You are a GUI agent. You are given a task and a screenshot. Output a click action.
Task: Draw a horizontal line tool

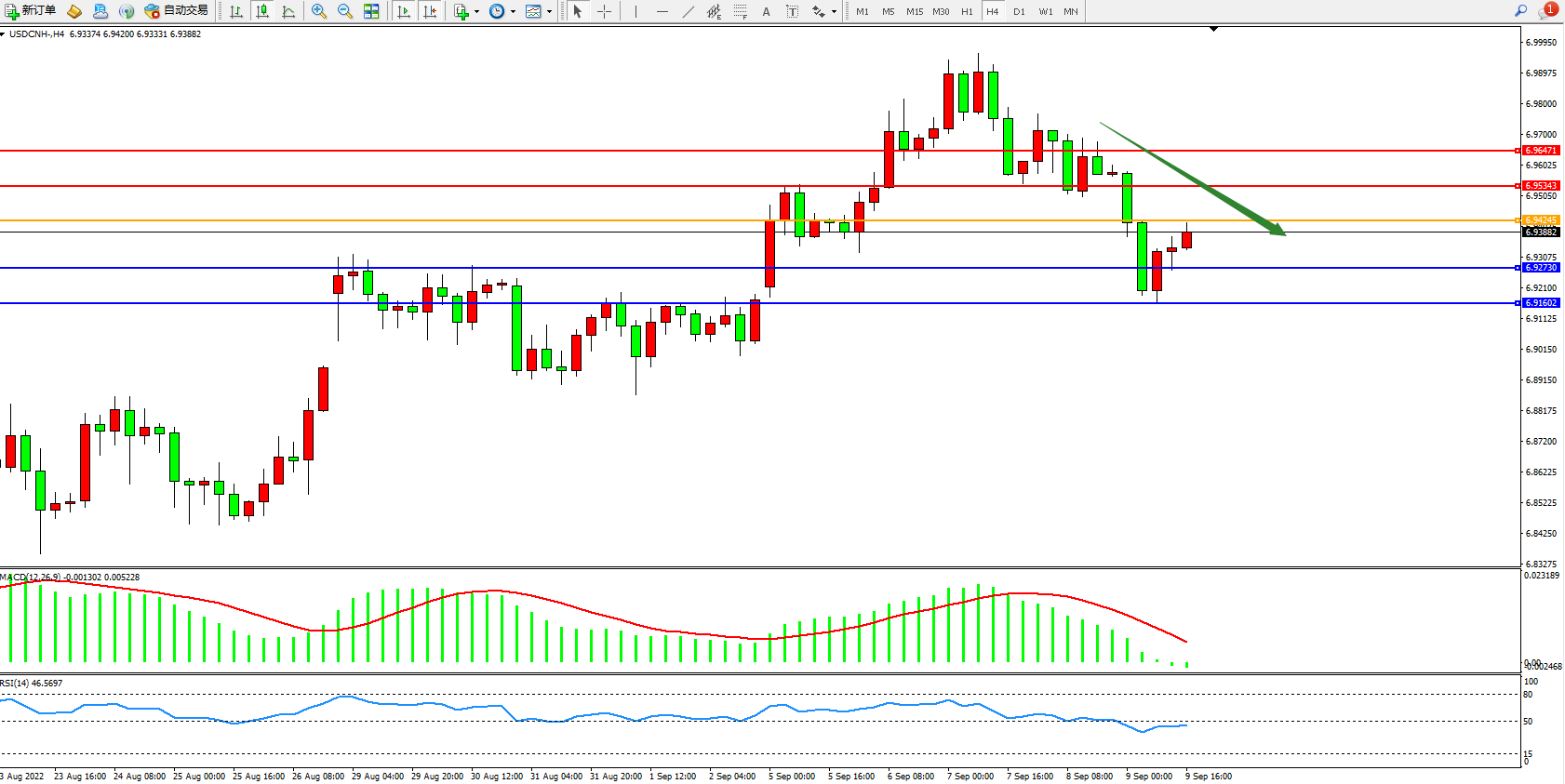pyautogui.click(x=662, y=11)
